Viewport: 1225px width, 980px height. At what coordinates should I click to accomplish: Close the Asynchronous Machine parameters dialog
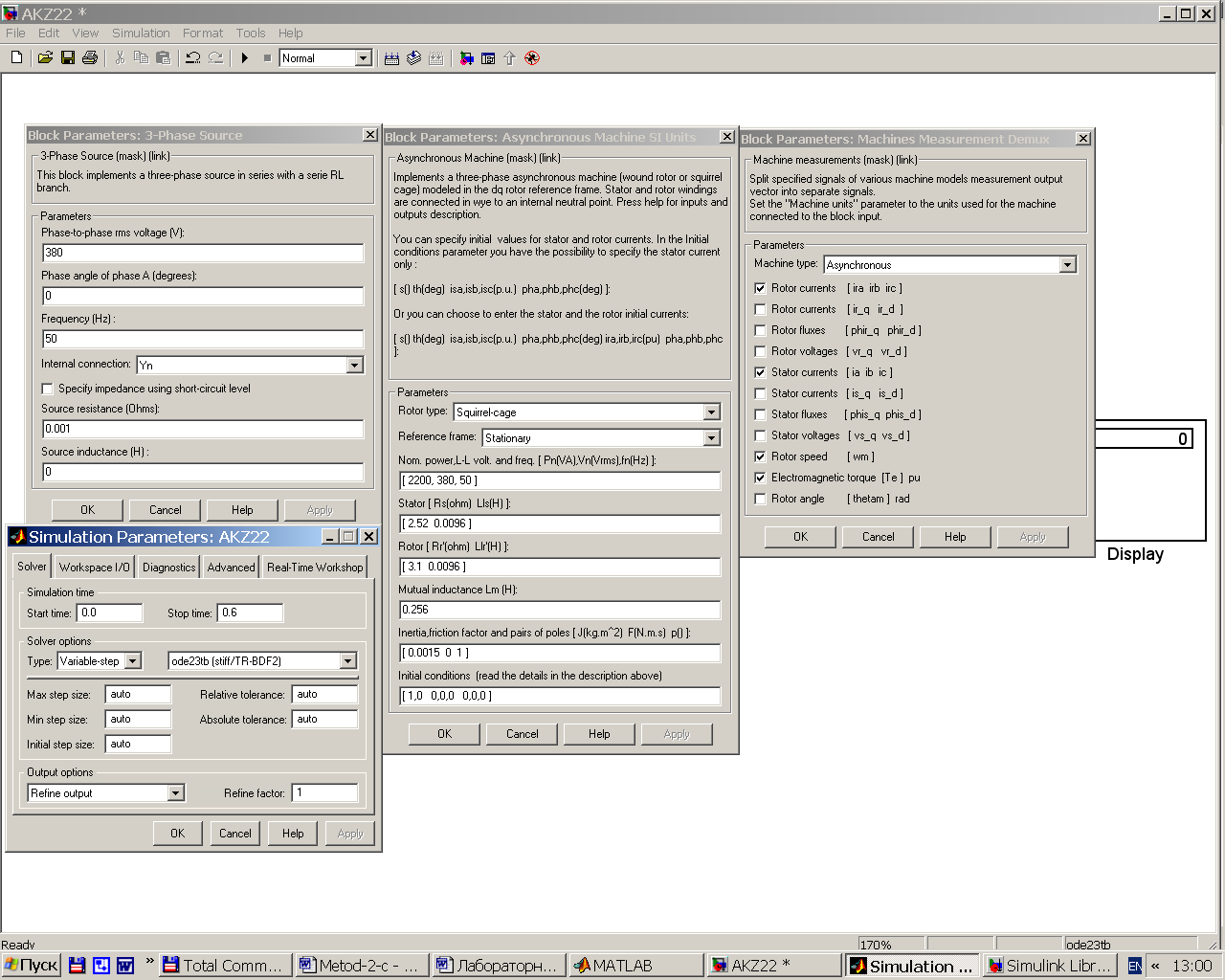coord(727,137)
